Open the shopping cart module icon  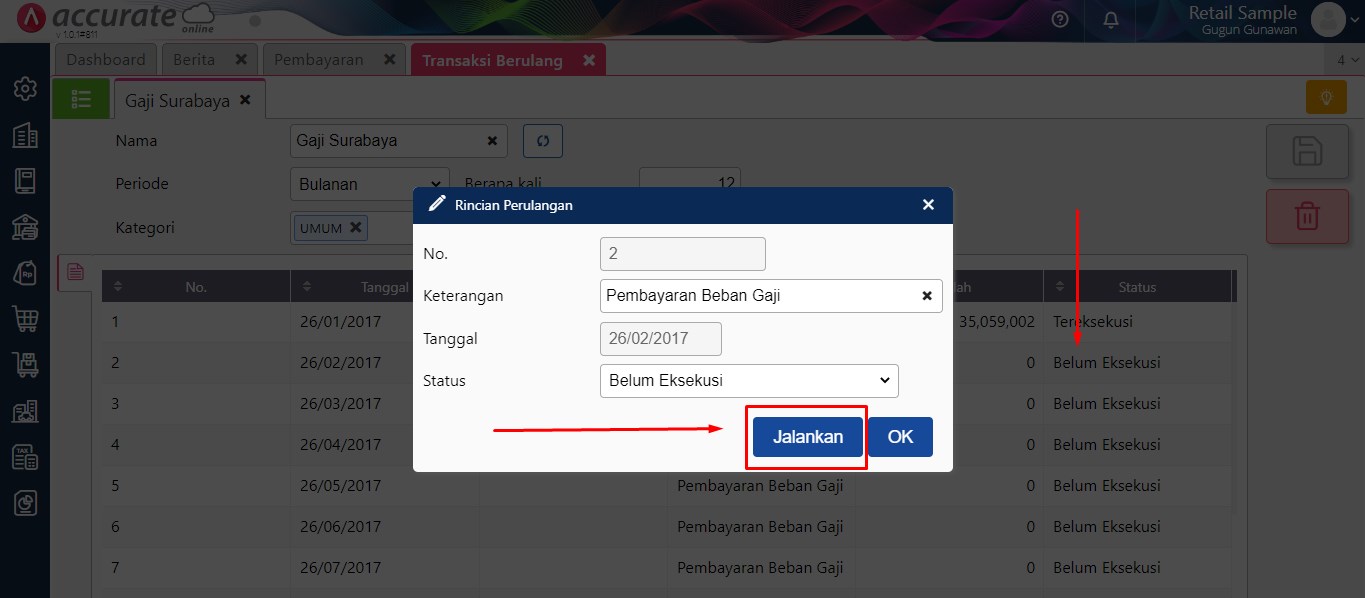[x=25, y=319]
